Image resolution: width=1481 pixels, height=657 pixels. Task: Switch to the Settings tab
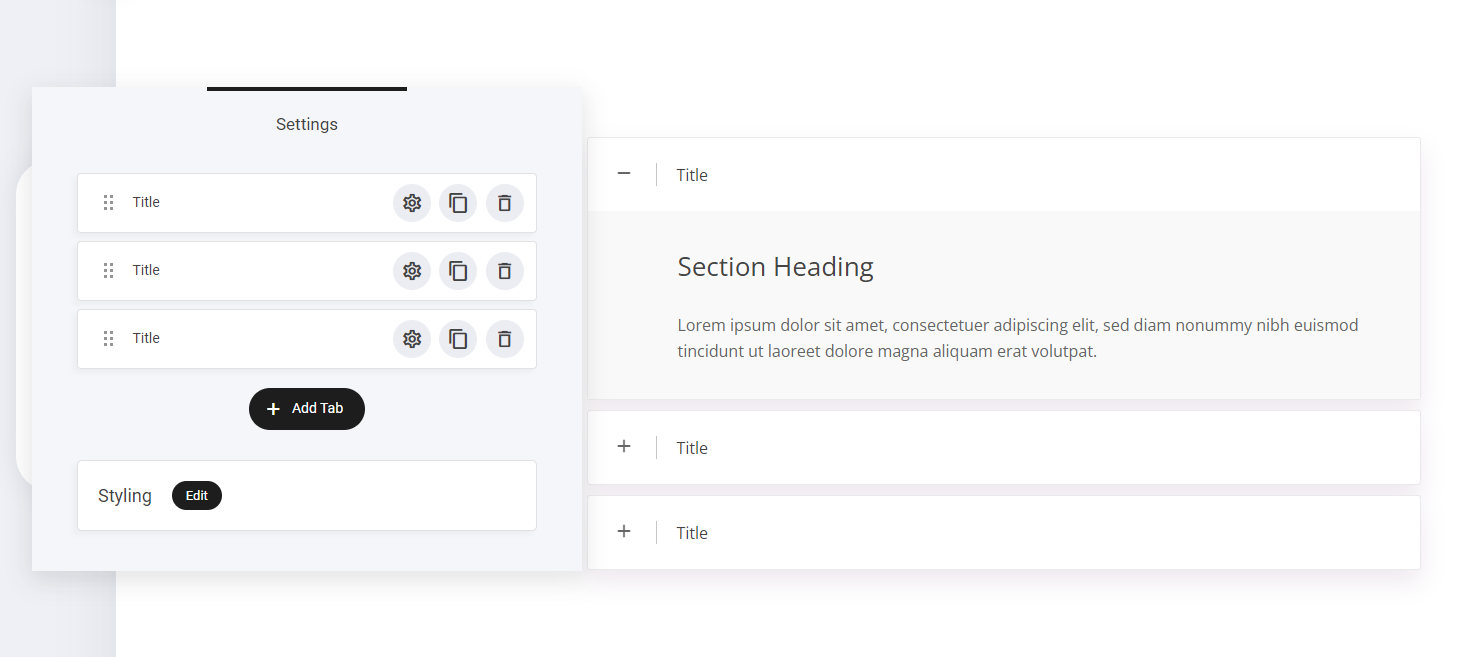(307, 124)
